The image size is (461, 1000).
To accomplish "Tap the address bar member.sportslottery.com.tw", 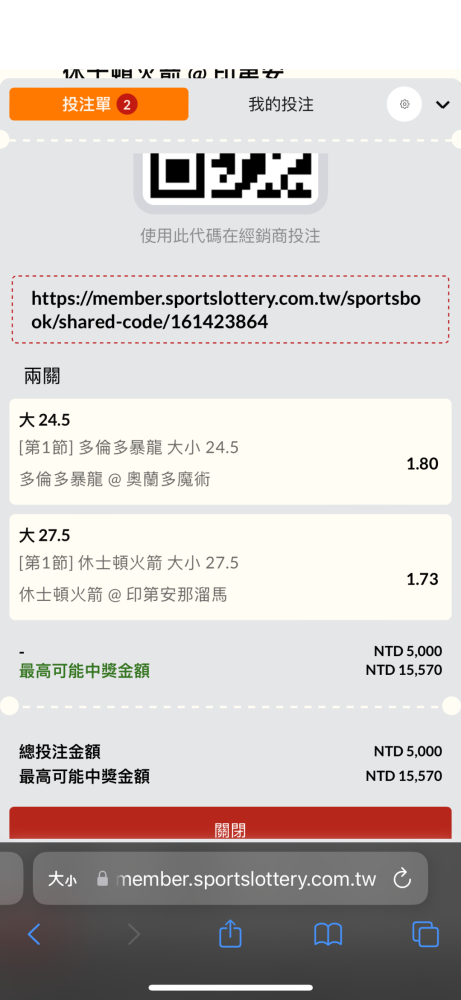I will click(230, 878).
